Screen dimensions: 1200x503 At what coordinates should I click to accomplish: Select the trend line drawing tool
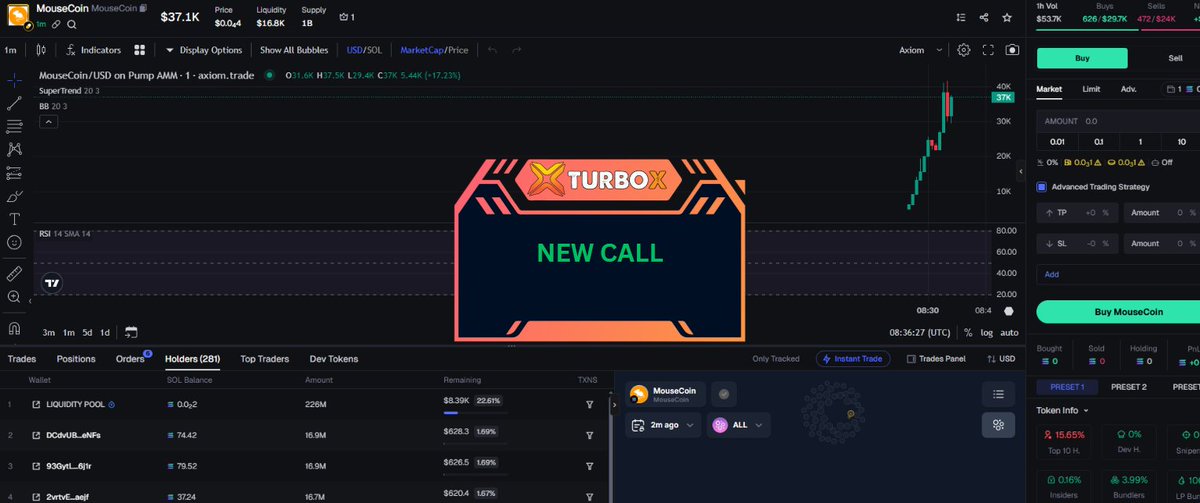15,103
